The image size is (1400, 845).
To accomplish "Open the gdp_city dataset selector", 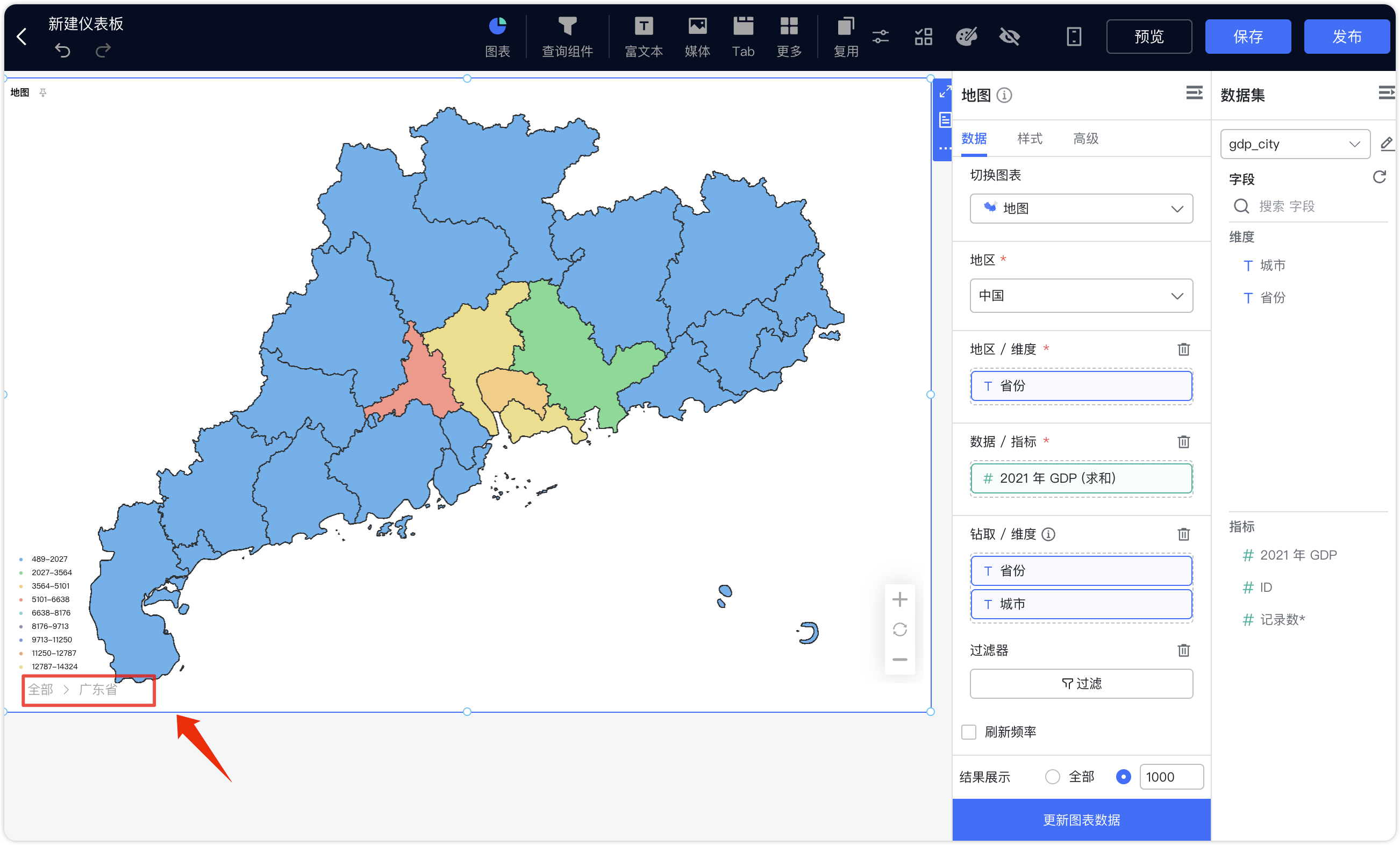I will click(1294, 145).
